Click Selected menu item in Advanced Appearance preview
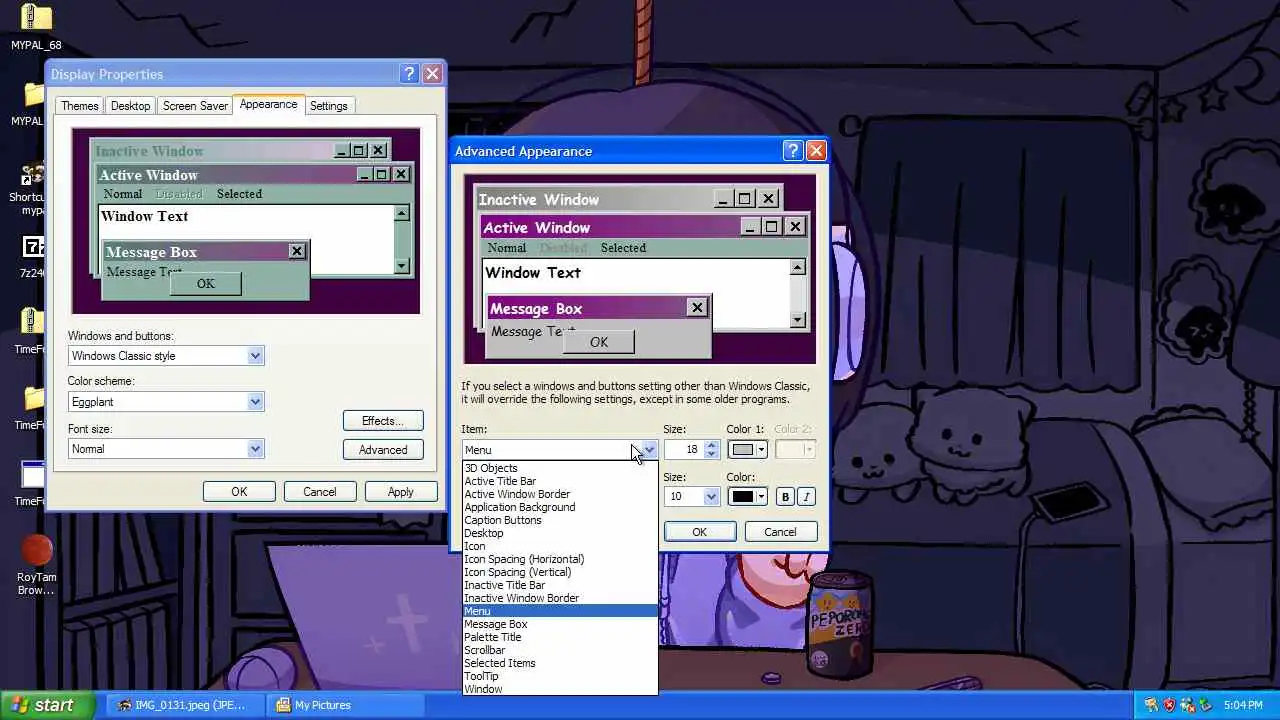This screenshot has width=1280, height=720. pyautogui.click(x=623, y=248)
